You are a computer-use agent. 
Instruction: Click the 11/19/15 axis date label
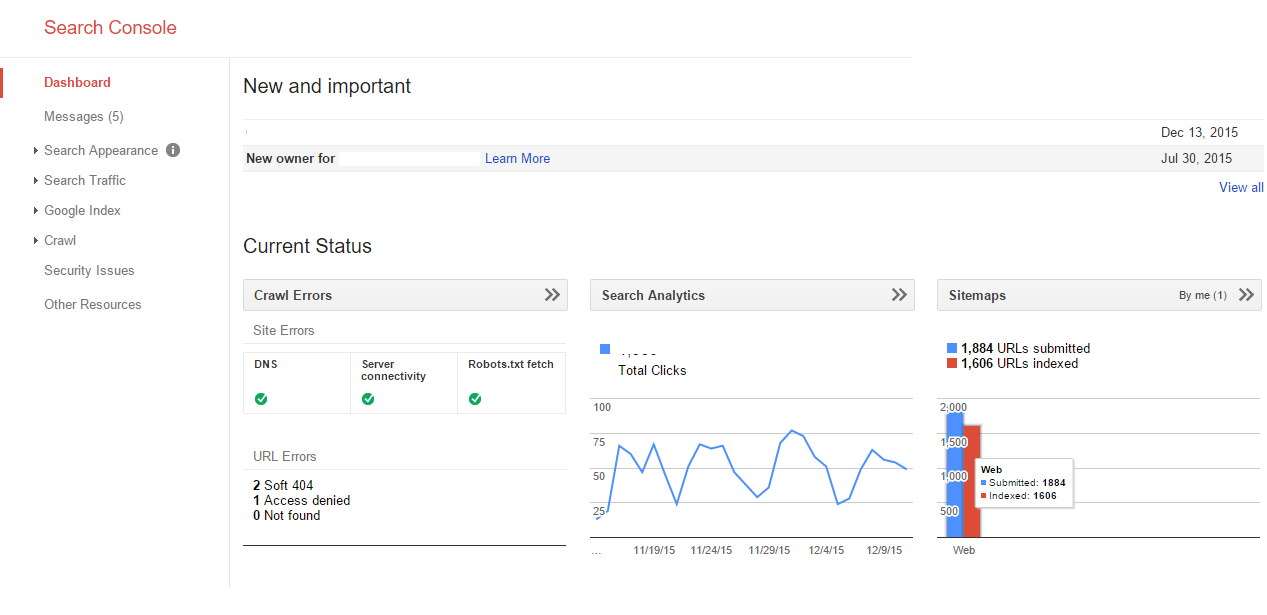click(x=655, y=550)
